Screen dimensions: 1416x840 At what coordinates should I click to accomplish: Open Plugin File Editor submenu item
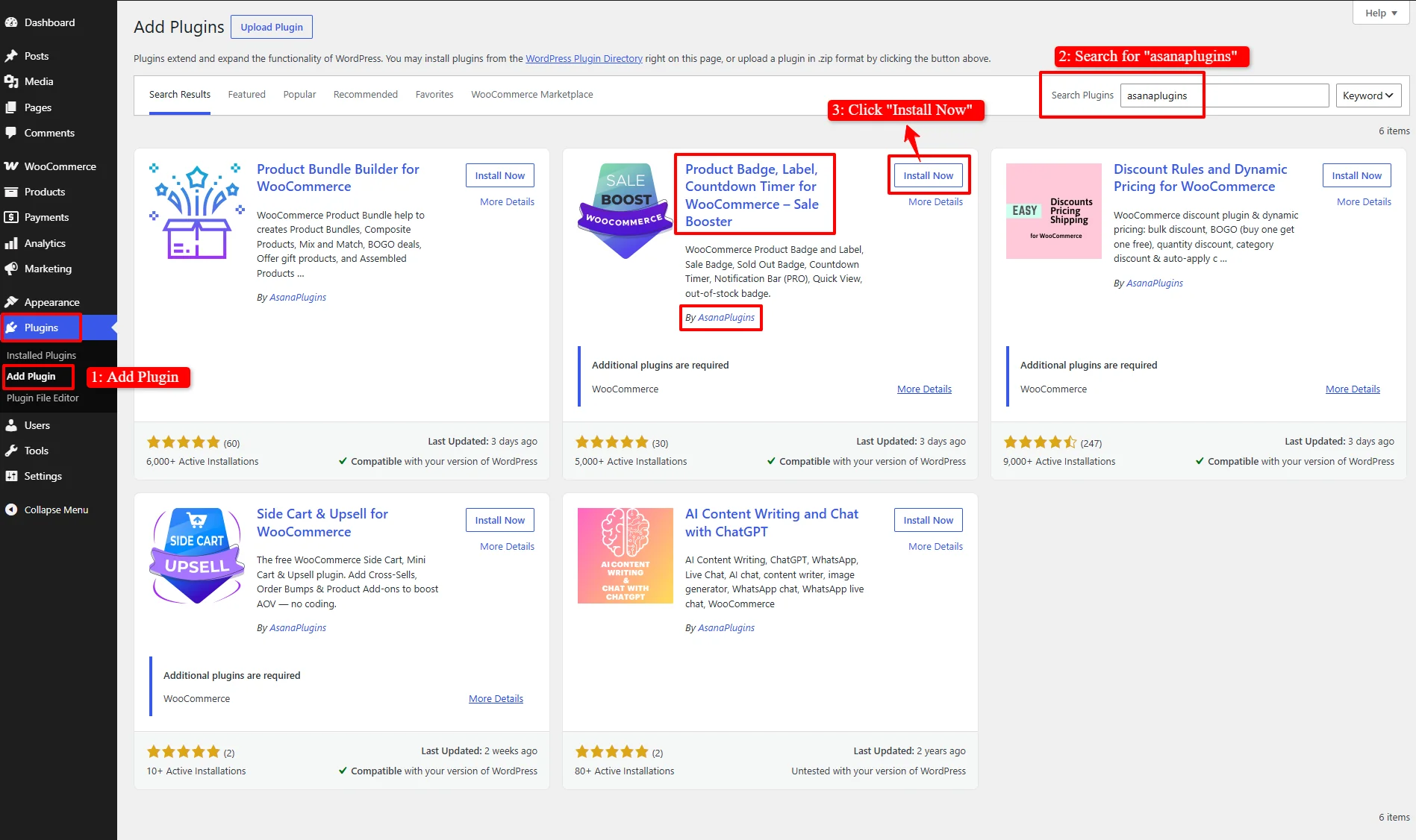[x=43, y=398]
